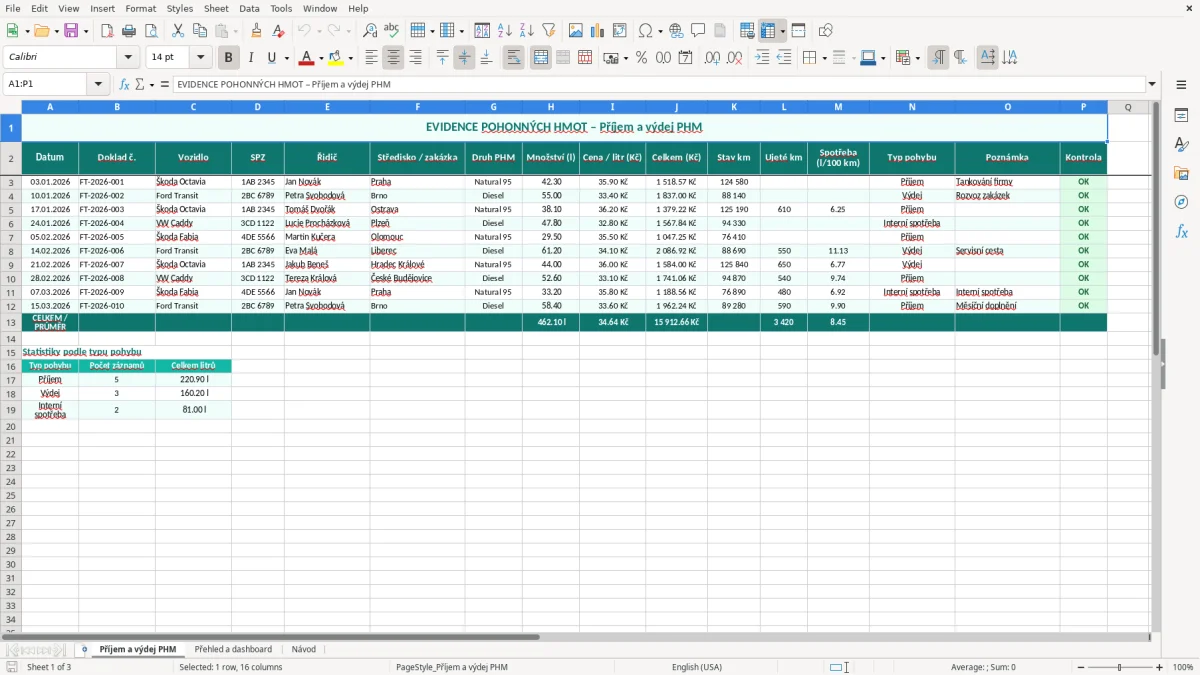Screen dimensions: 1200x675
Task: Toggle Freeze Rows and Columns
Action: pyautogui.click(x=768, y=31)
